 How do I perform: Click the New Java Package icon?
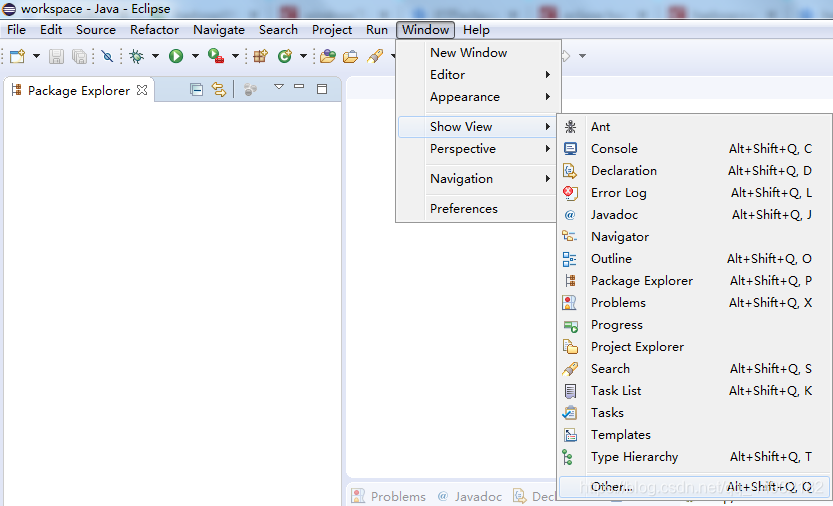(260, 56)
